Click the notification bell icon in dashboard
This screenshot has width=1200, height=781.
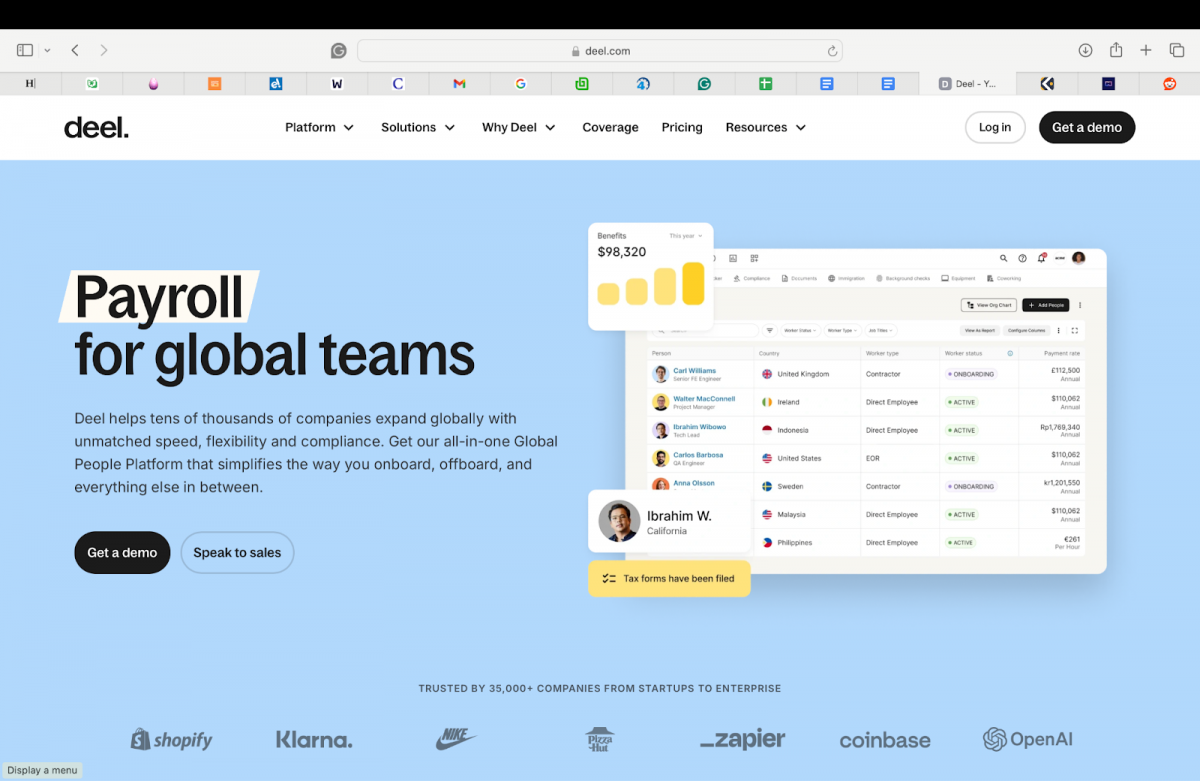(1041, 258)
